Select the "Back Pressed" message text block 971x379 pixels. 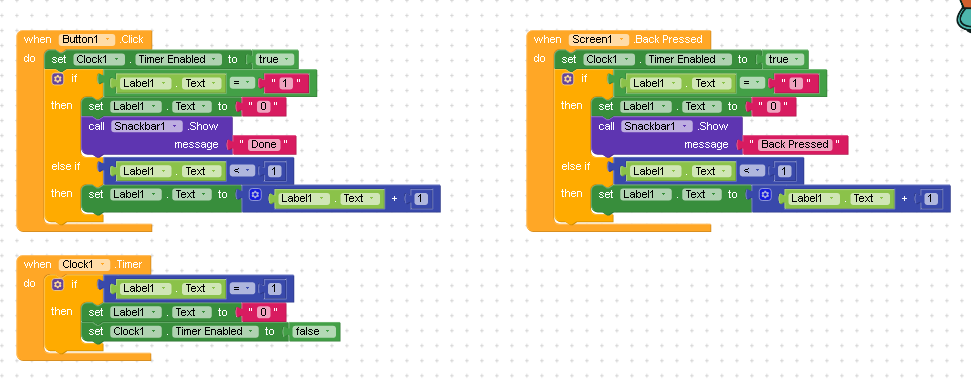click(795, 144)
